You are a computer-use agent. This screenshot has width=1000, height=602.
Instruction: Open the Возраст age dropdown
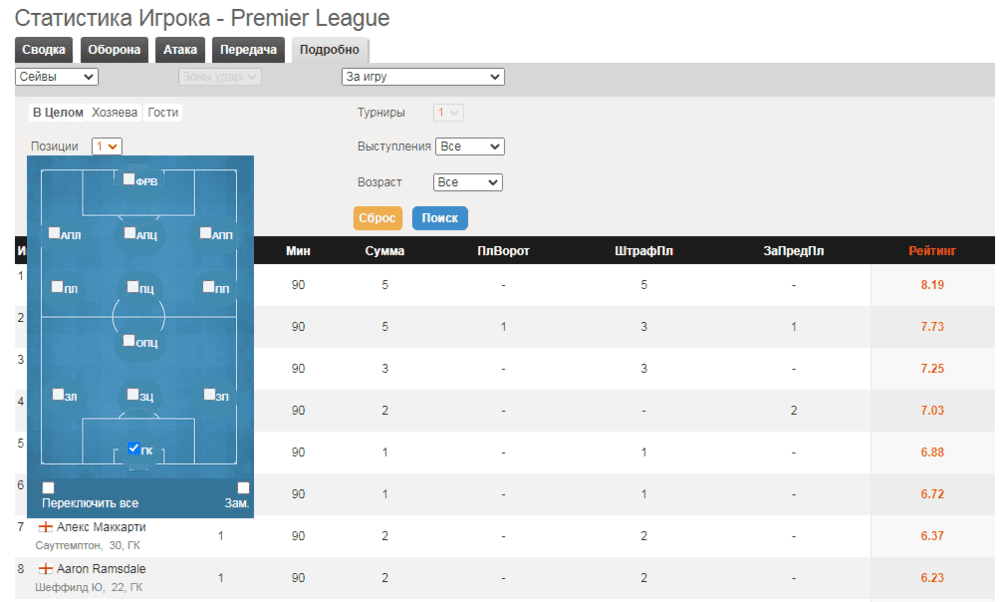(x=467, y=183)
